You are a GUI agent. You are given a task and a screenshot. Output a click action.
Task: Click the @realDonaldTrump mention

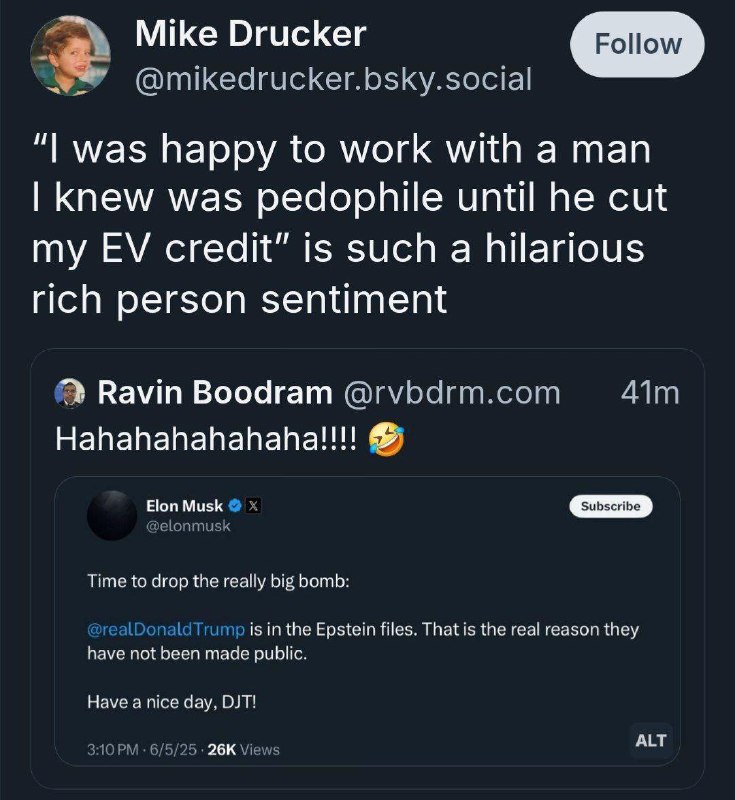[166, 629]
